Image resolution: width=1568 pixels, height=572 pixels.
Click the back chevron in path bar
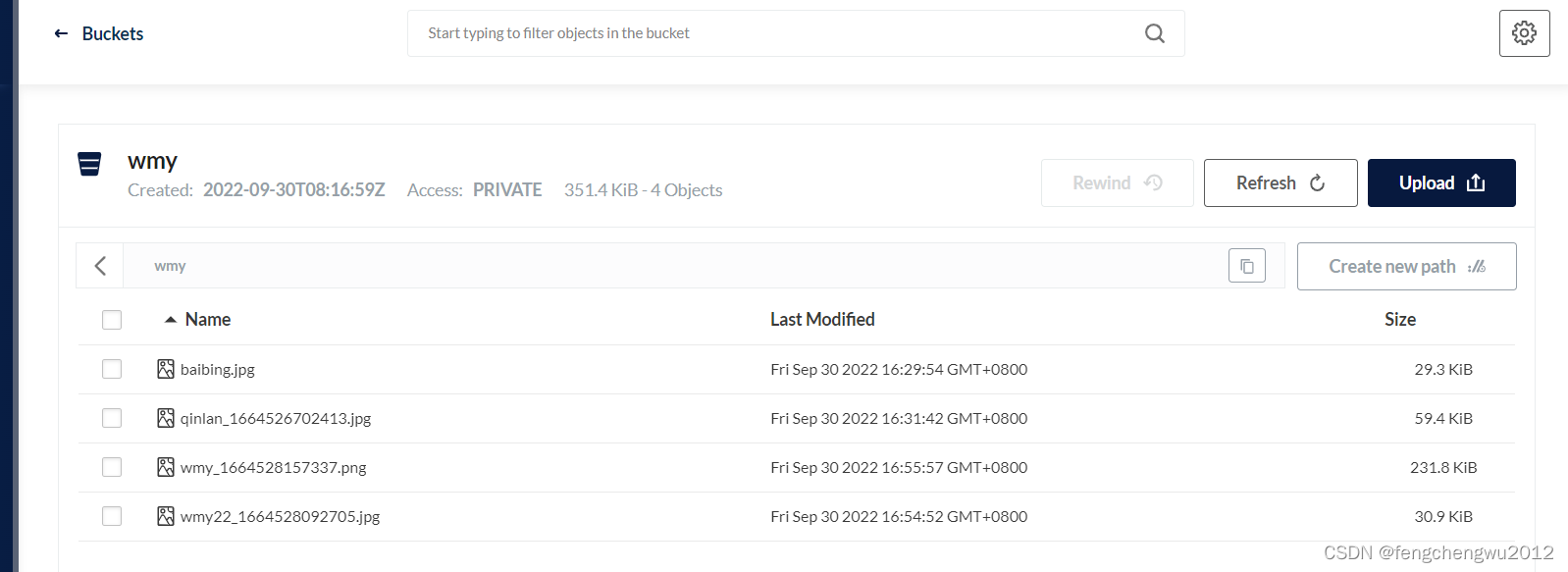99,265
